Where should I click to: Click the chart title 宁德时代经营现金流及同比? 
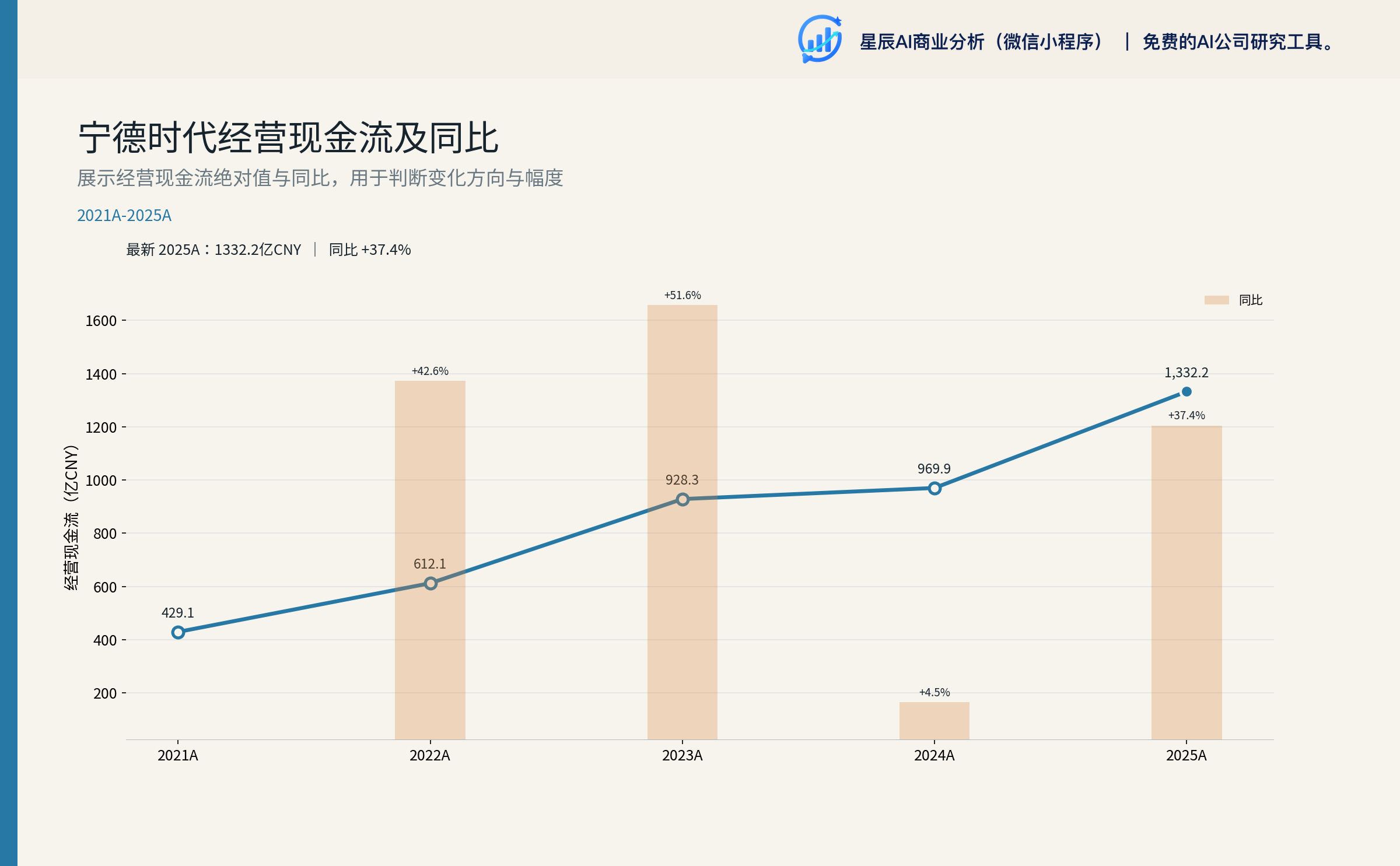pyautogui.click(x=289, y=138)
